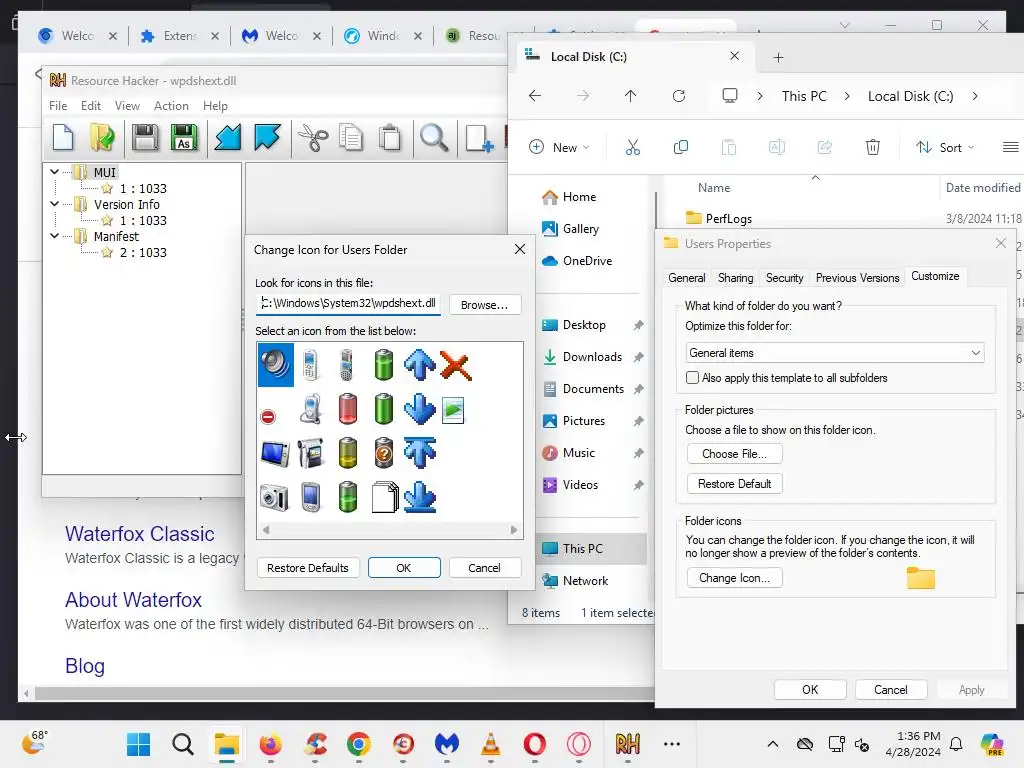Screen dimensions: 1024x768
Task: Switch to the Security tab in Users Properties
Action: click(784, 278)
